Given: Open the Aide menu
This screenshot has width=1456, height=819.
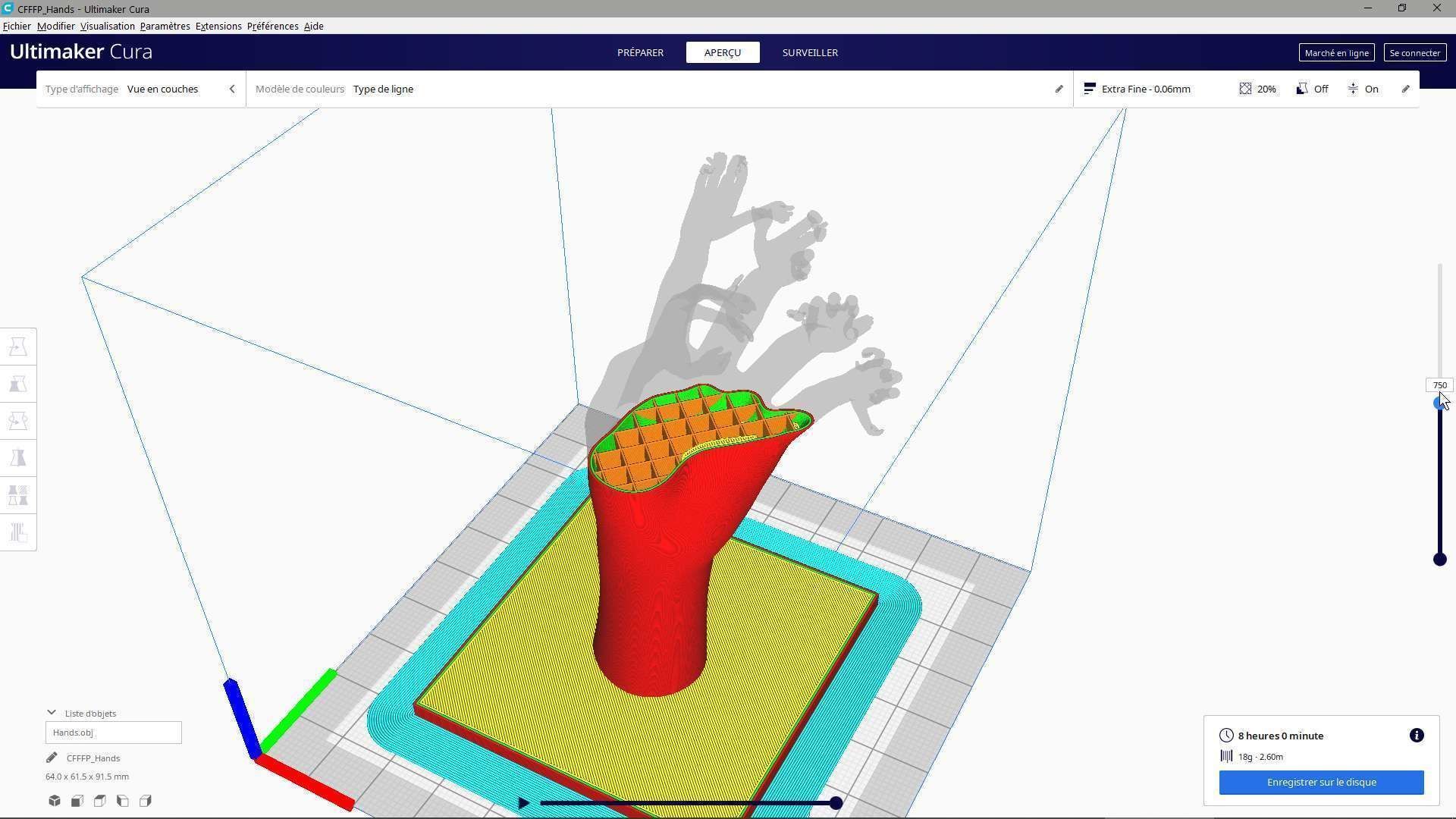Looking at the screenshot, I should click(314, 26).
